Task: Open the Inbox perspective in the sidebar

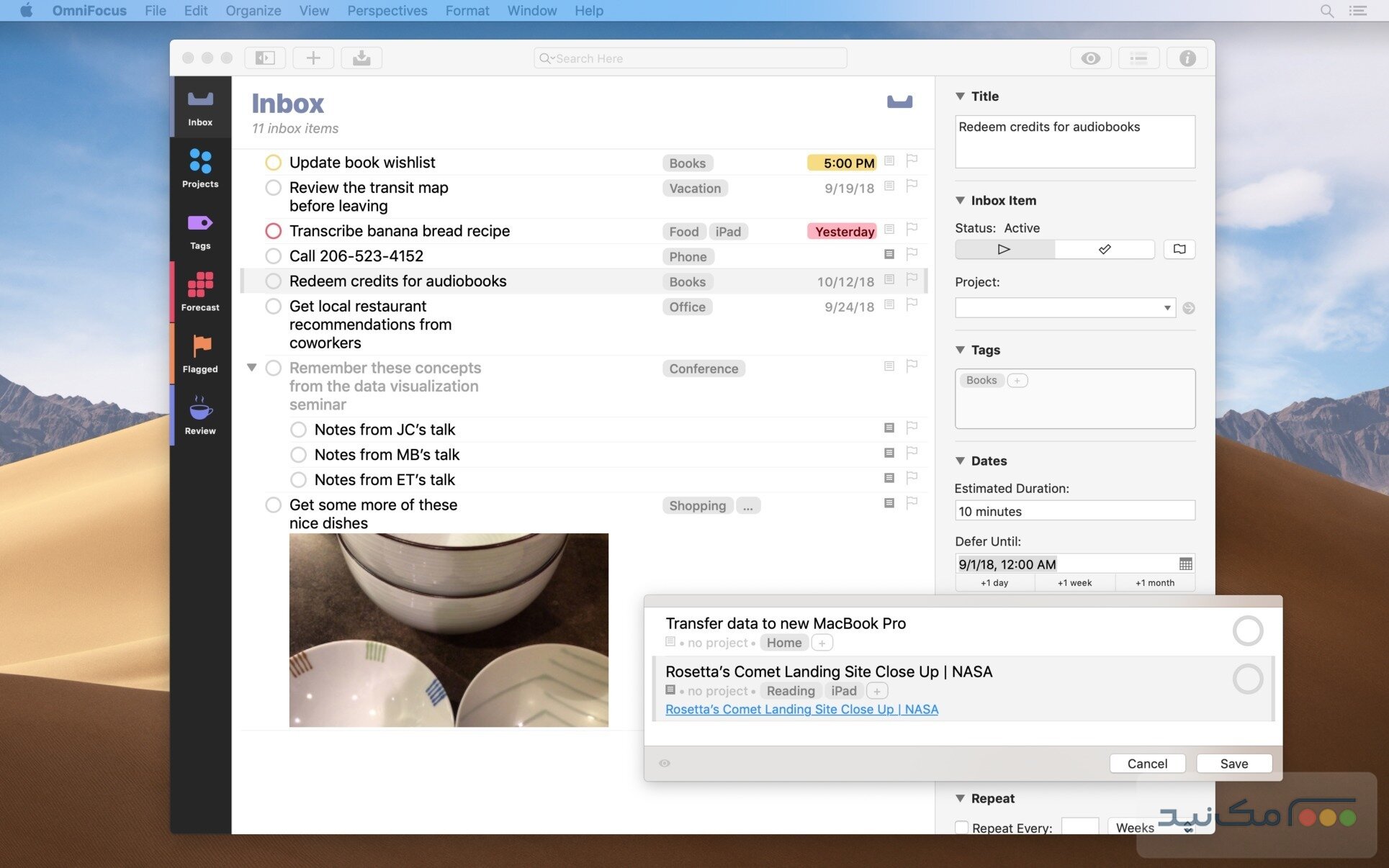Action: (x=199, y=107)
